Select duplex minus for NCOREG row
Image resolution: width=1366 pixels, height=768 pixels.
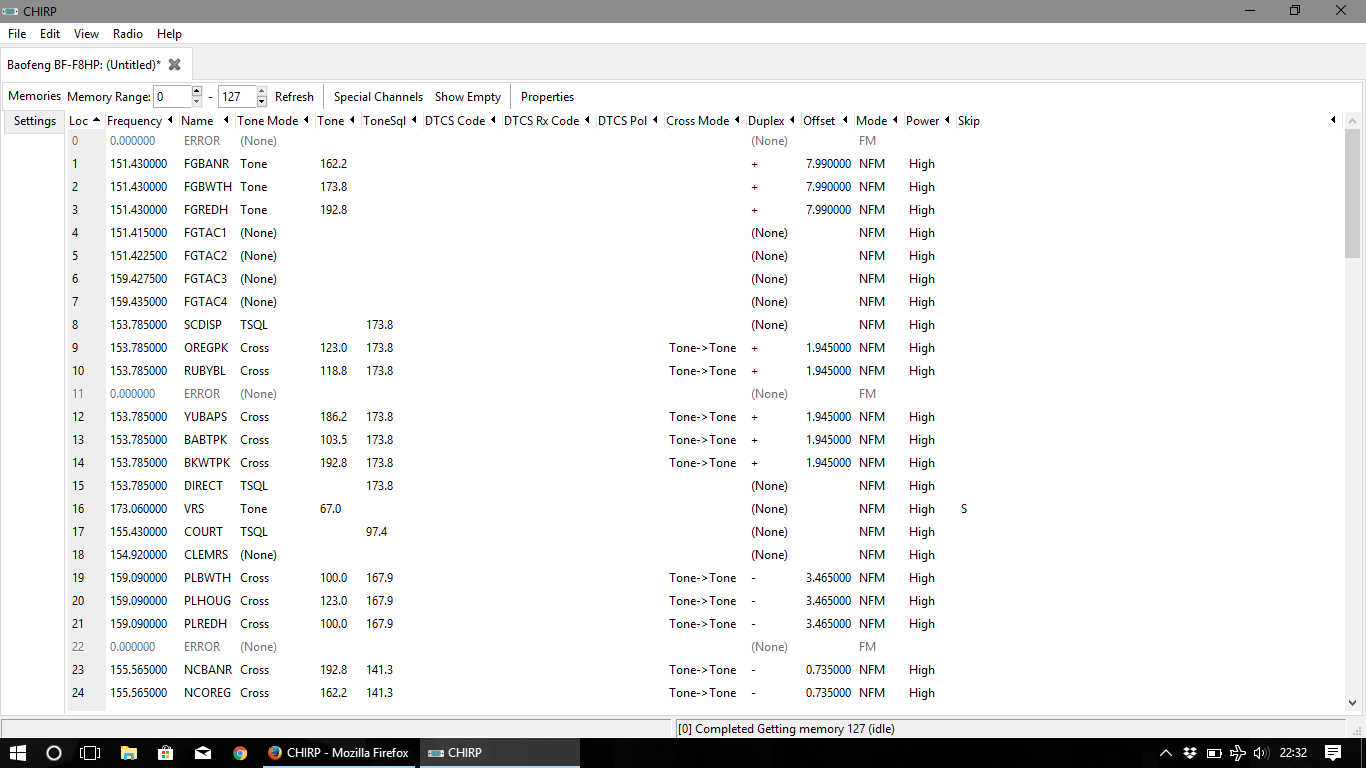(x=753, y=693)
